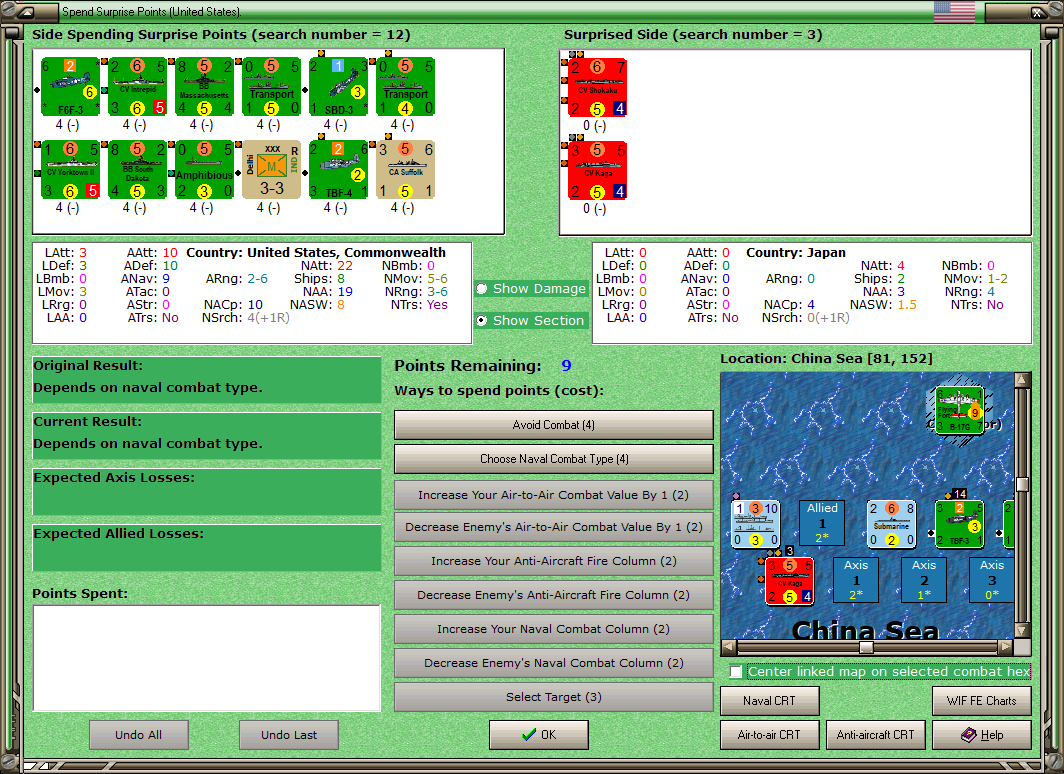Click the Submarine counter on the map
1064x774 pixels.
click(x=892, y=523)
